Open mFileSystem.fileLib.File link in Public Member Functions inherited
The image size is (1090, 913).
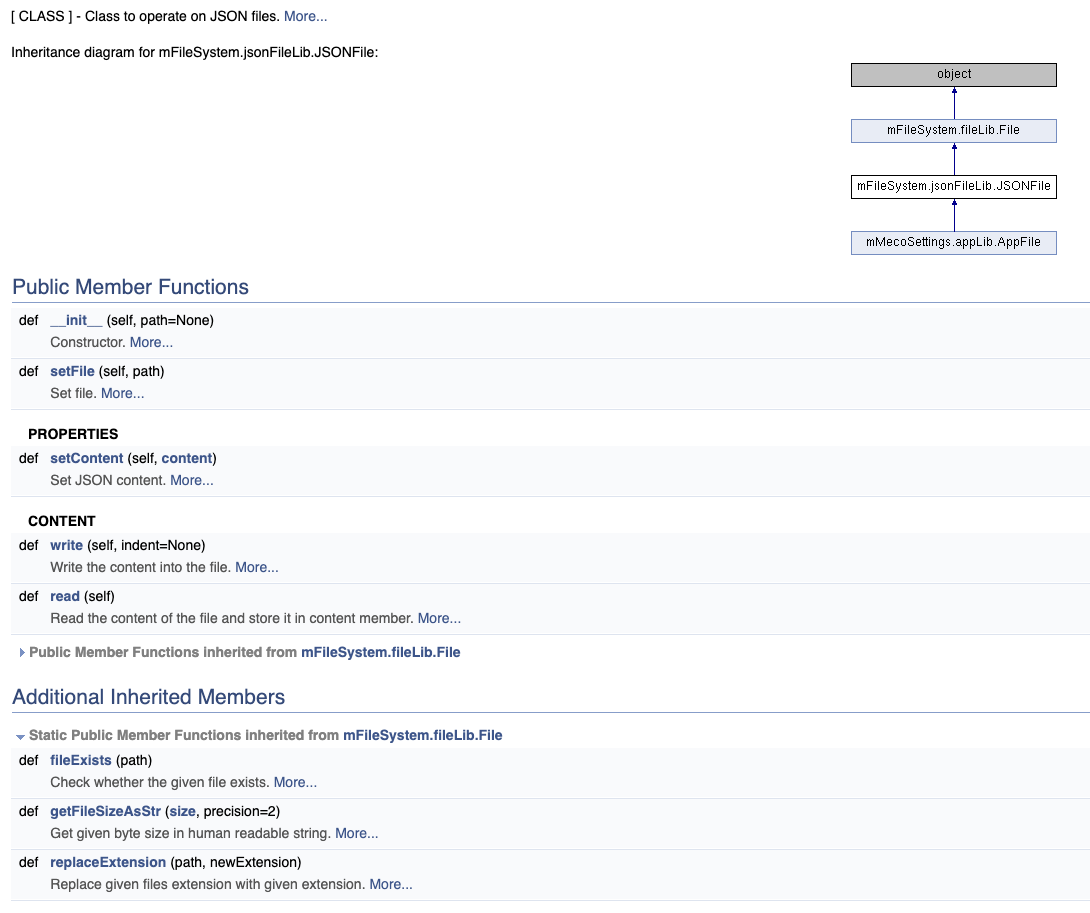(x=380, y=652)
